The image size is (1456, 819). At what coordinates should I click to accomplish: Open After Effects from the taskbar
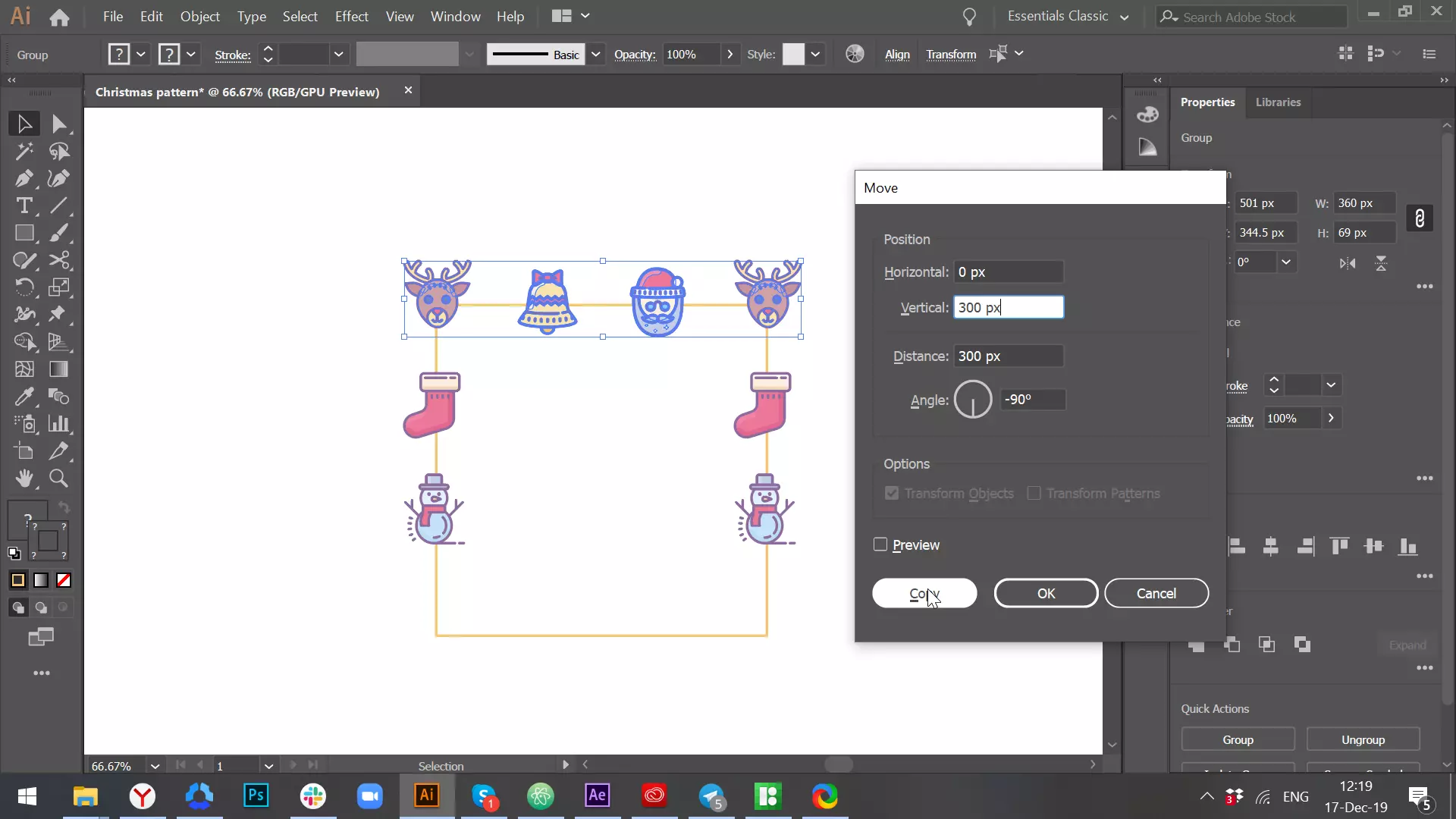pos(597,795)
